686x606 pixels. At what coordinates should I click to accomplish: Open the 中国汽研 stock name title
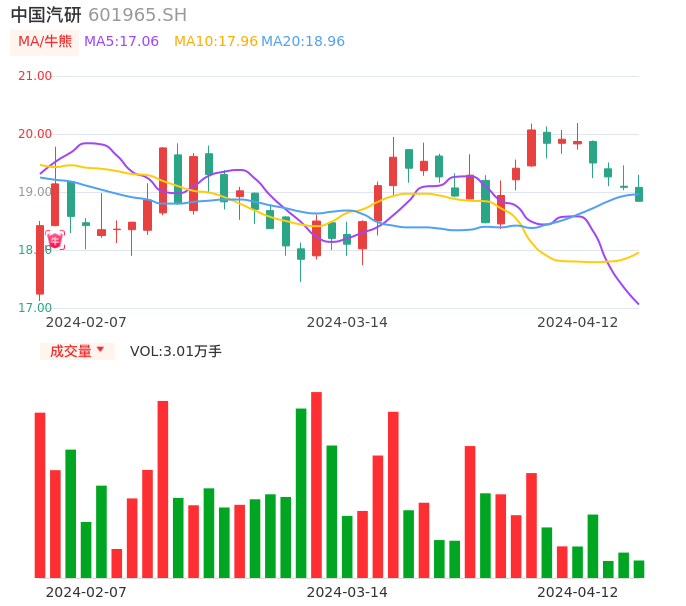click(x=46, y=15)
